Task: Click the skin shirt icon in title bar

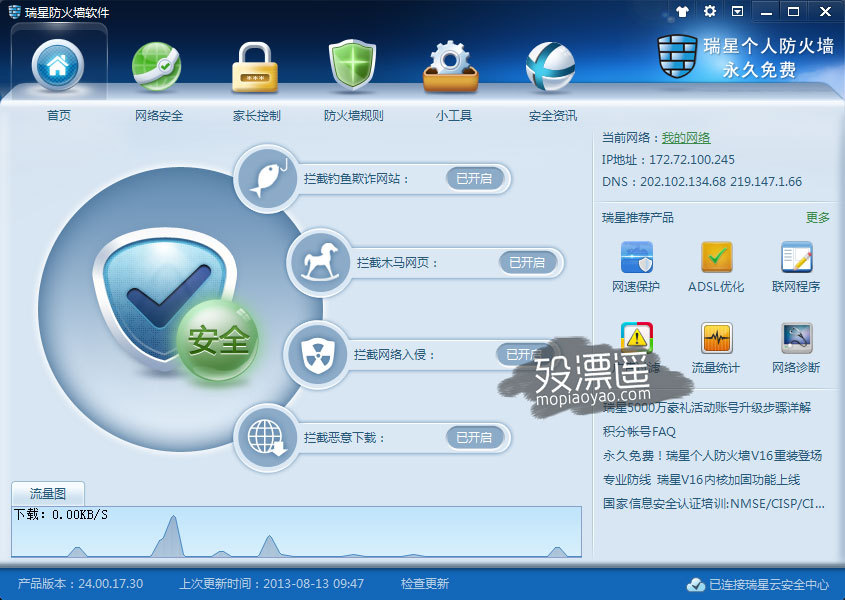Action: [x=682, y=11]
